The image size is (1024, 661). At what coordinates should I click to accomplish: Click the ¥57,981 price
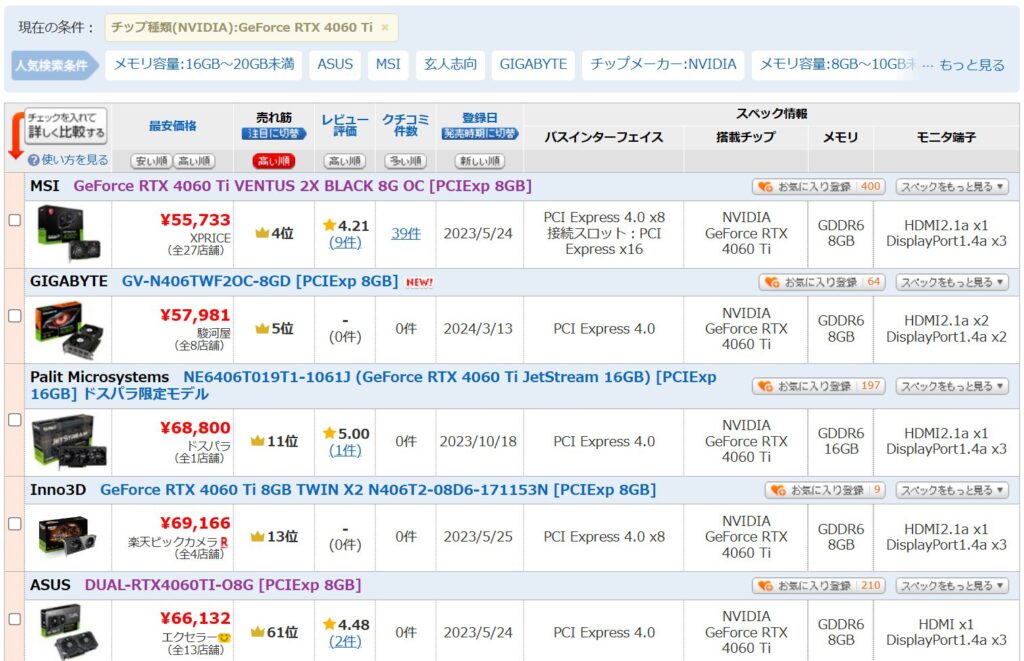[x=195, y=315]
